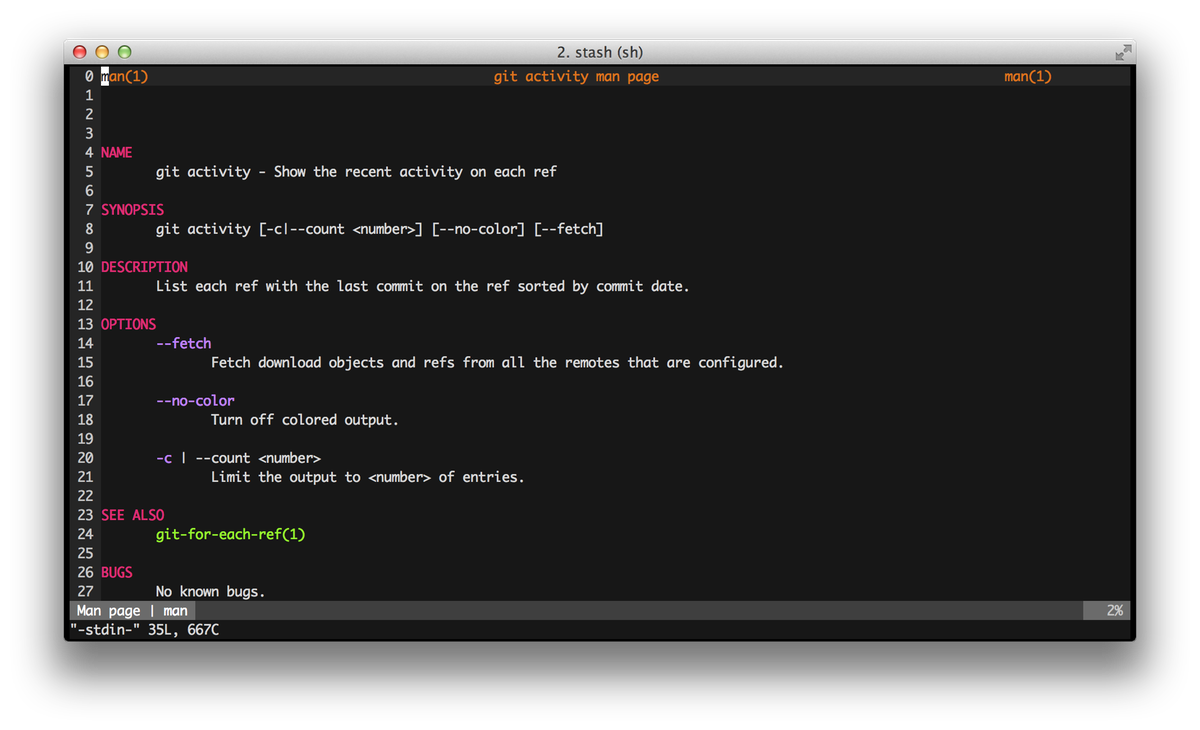Viewport: 1200px width, 730px height.
Task: Select the BUGS section heading
Action: tap(116, 572)
